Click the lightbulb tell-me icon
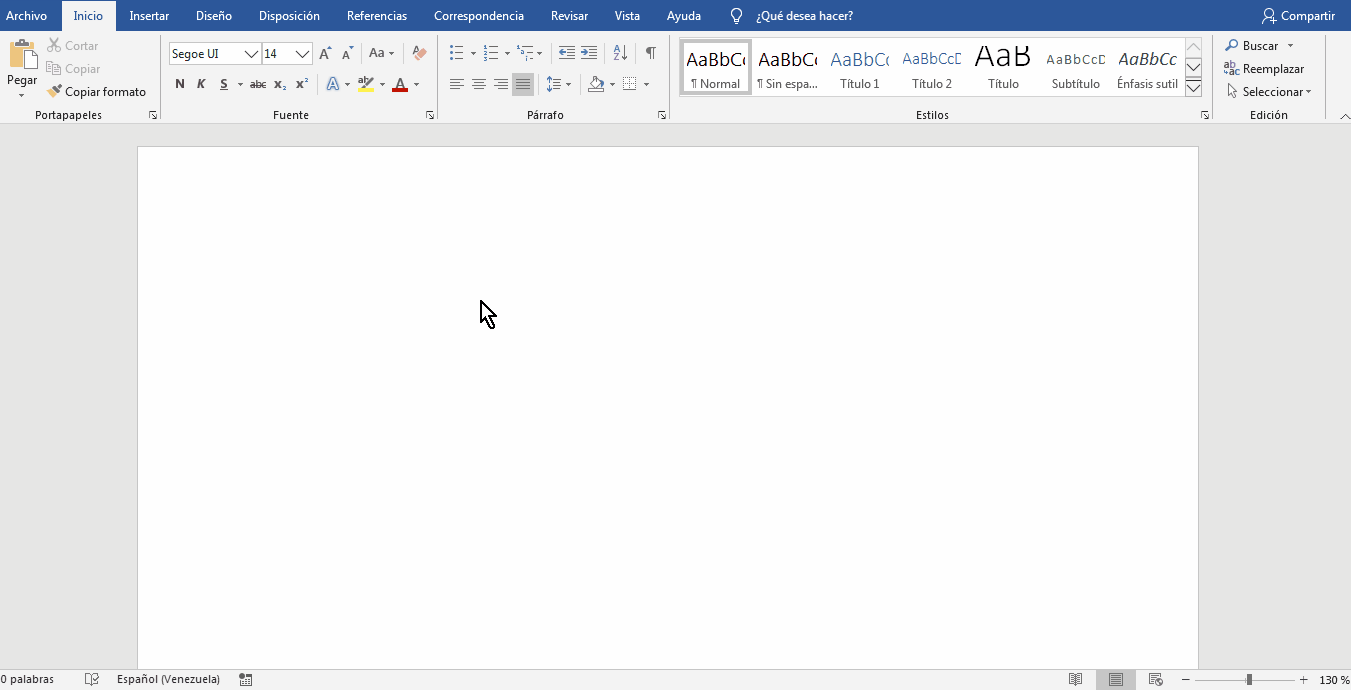 click(737, 16)
